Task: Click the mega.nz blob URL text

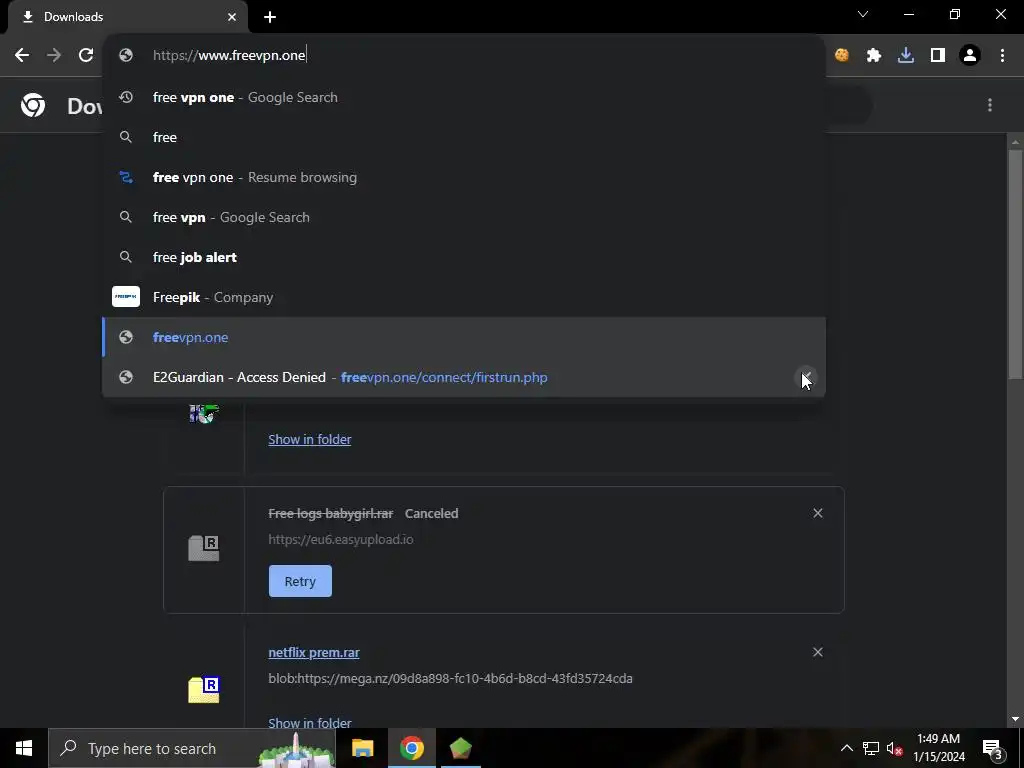Action: [451, 679]
